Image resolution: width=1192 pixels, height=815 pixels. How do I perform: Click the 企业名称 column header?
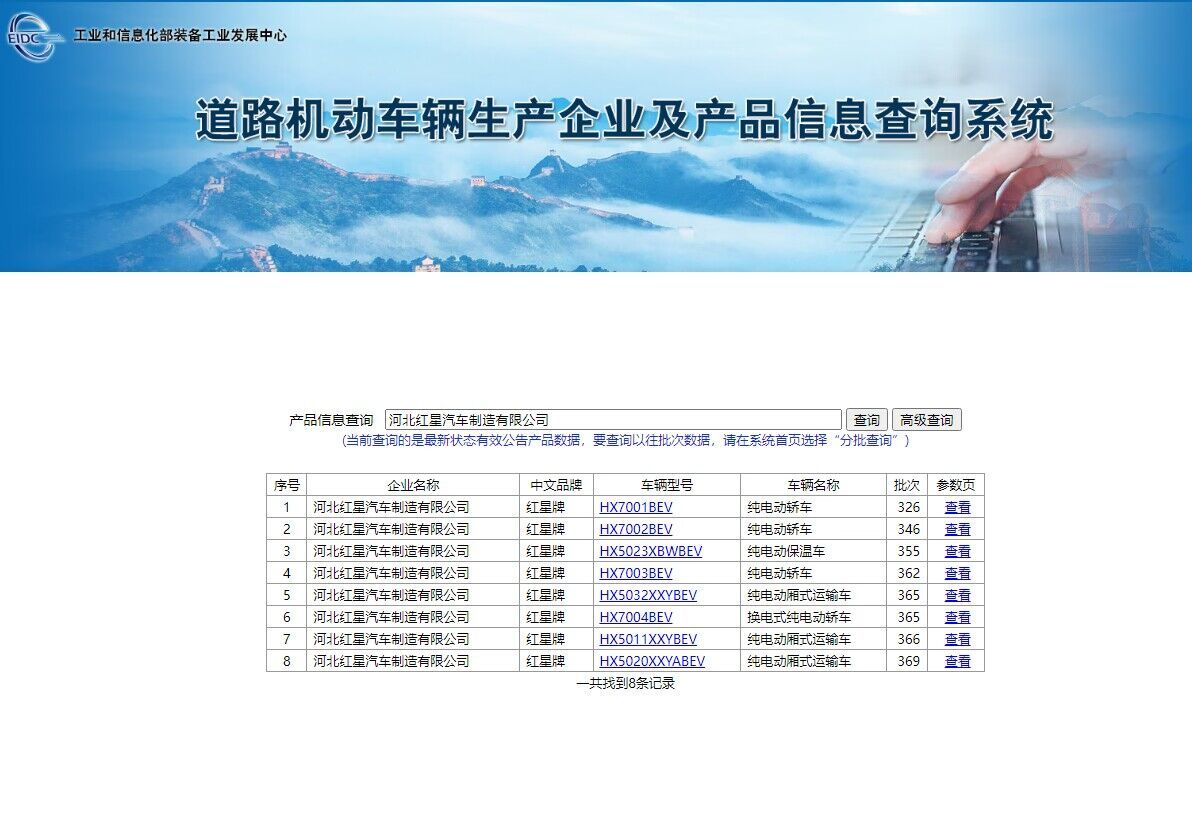[x=413, y=485]
